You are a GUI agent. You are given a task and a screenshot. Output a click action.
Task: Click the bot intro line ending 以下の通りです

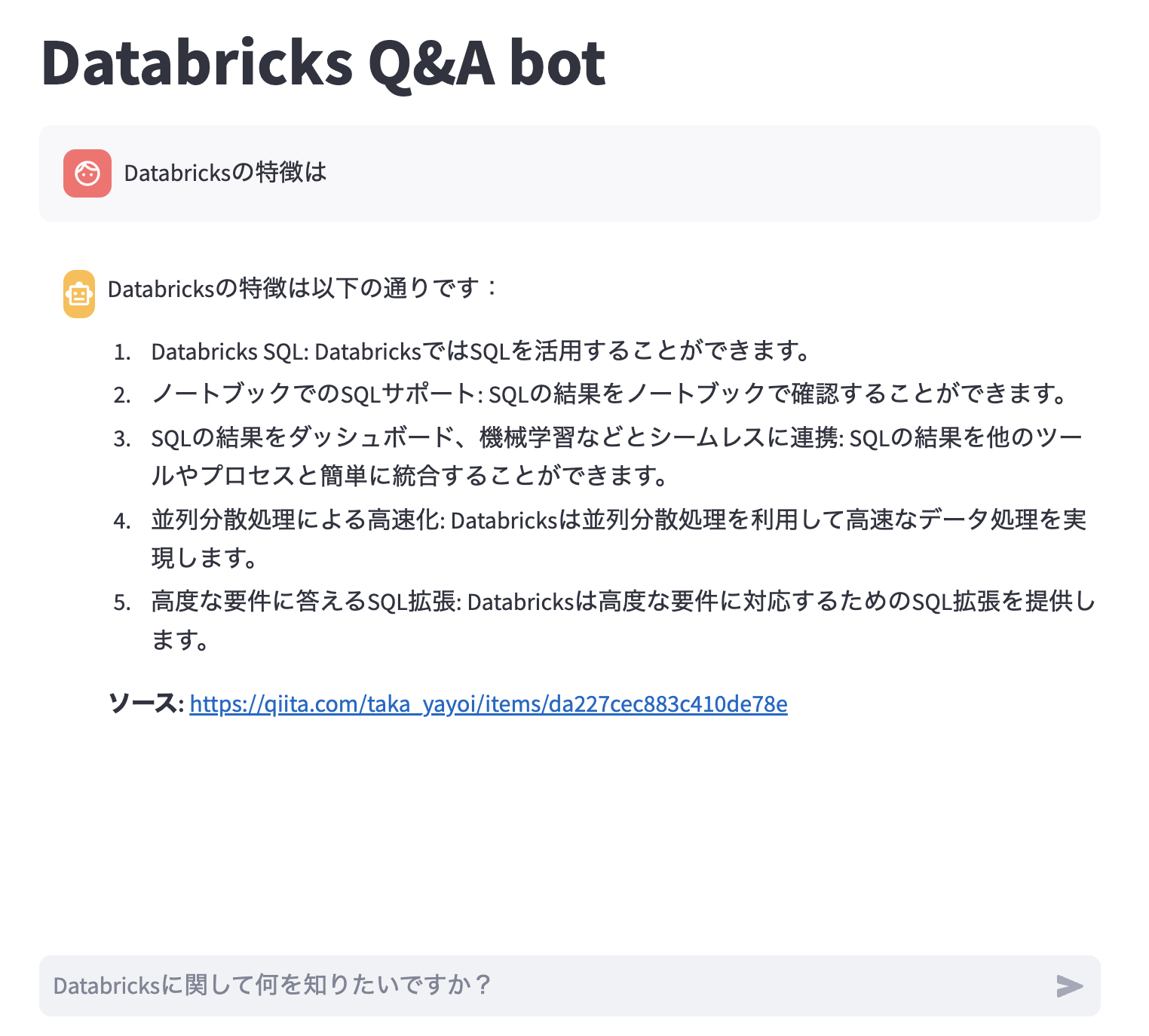click(302, 288)
